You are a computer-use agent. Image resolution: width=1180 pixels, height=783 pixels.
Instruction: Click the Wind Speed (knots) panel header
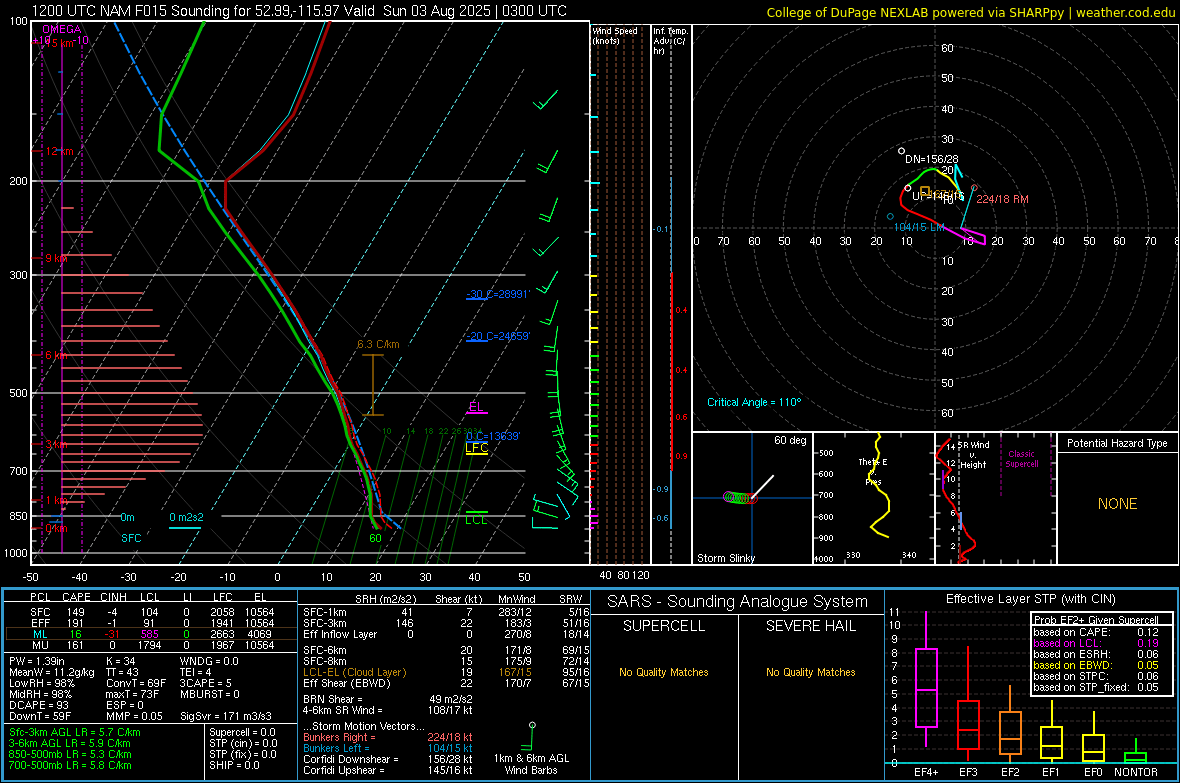pos(615,35)
